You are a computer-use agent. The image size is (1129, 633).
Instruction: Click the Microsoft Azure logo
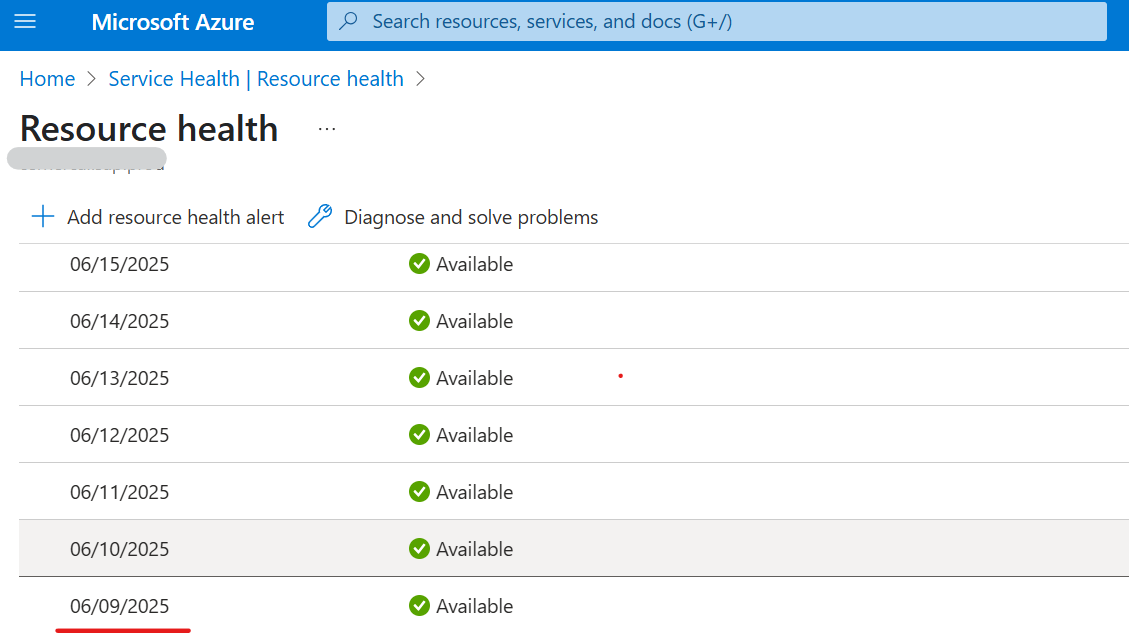172,21
